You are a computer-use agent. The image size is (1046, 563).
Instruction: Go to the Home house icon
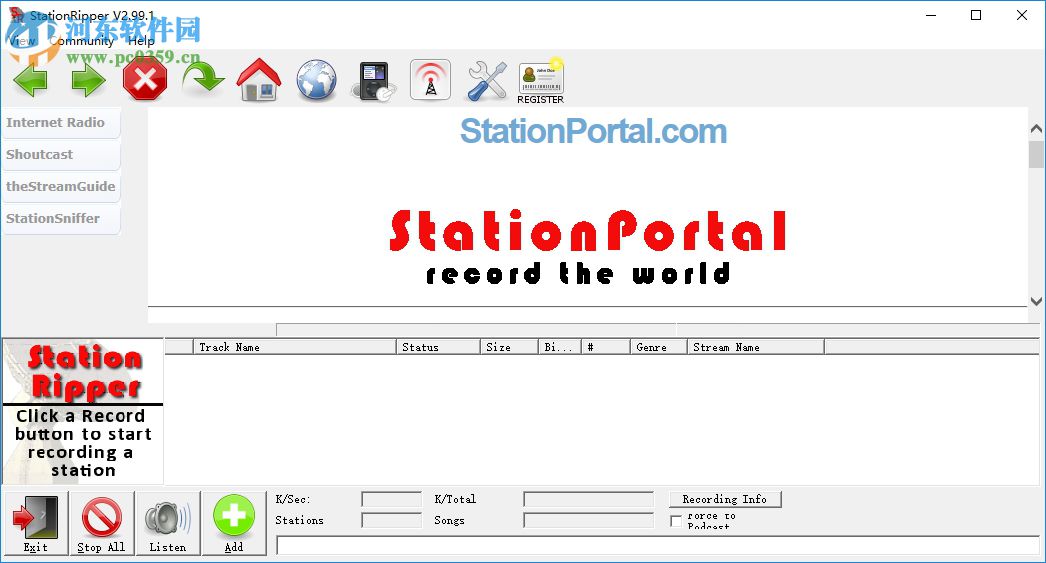259,79
